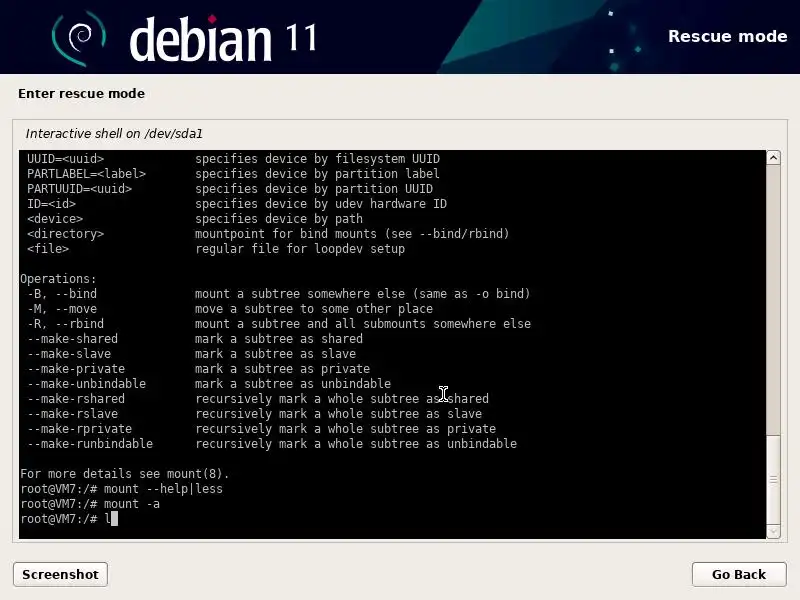Click 'mark a subtree as unbindable' description
The height and width of the screenshot is (600, 800).
pos(293,384)
